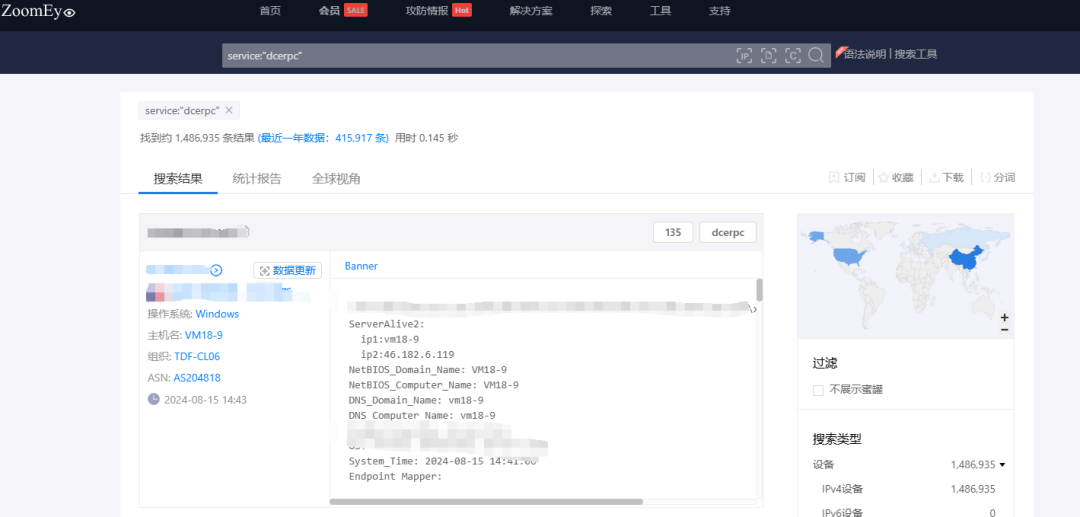Click the IP search icon in search bar
The height and width of the screenshot is (517, 1080).
tap(744, 56)
